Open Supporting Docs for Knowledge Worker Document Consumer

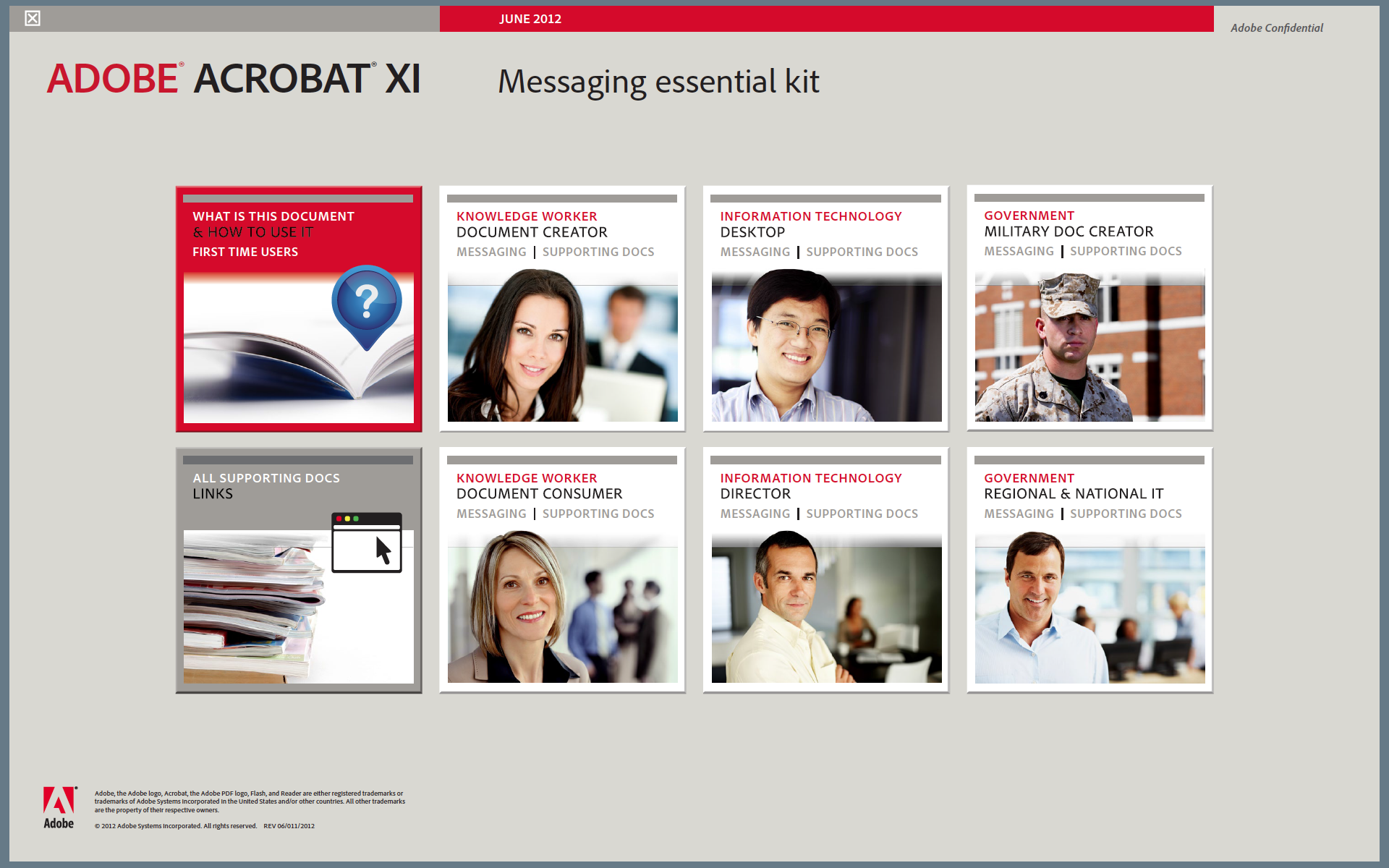(x=598, y=514)
